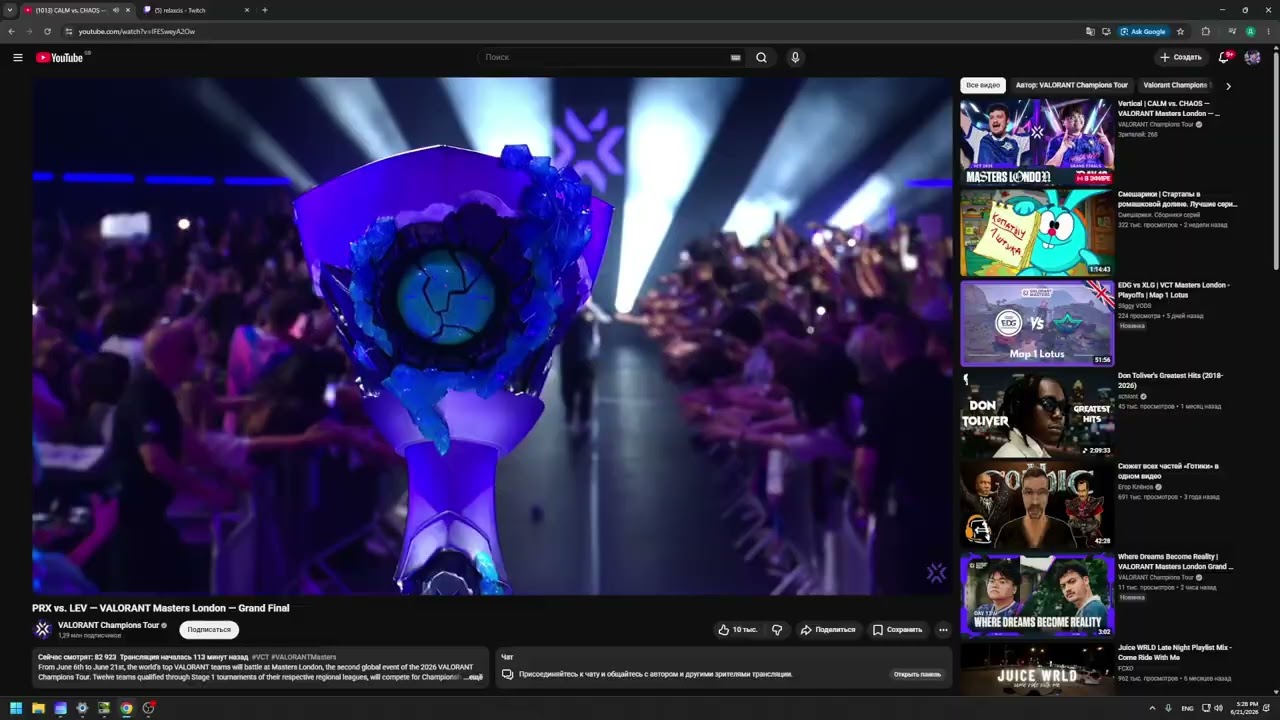Open Don Toliver's Greatest Hits thumbnail
The height and width of the screenshot is (720, 1280).
[x=1037, y=414]
